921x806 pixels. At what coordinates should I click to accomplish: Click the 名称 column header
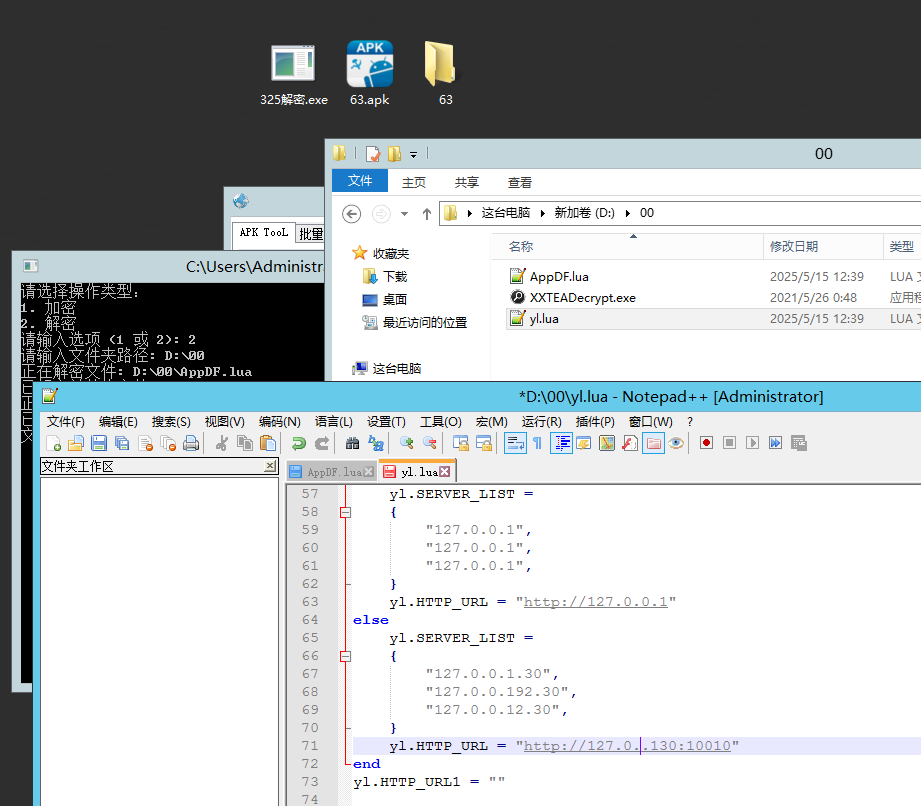pos(521,246)
